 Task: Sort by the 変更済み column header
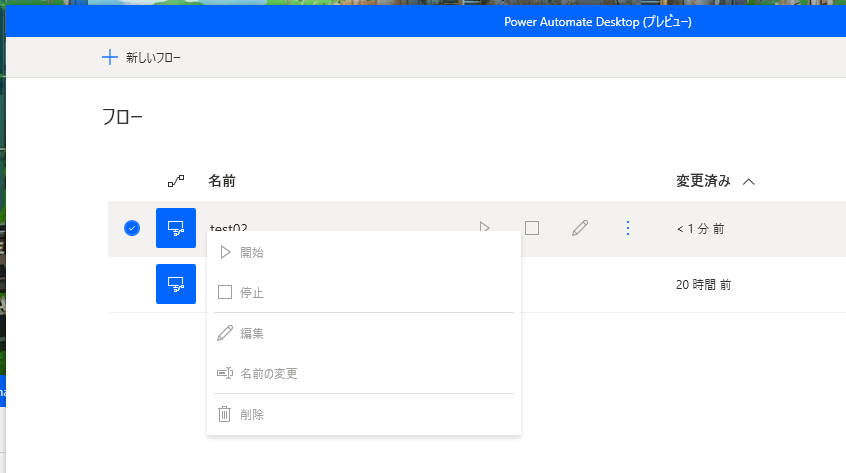click(x=703, y=181)
